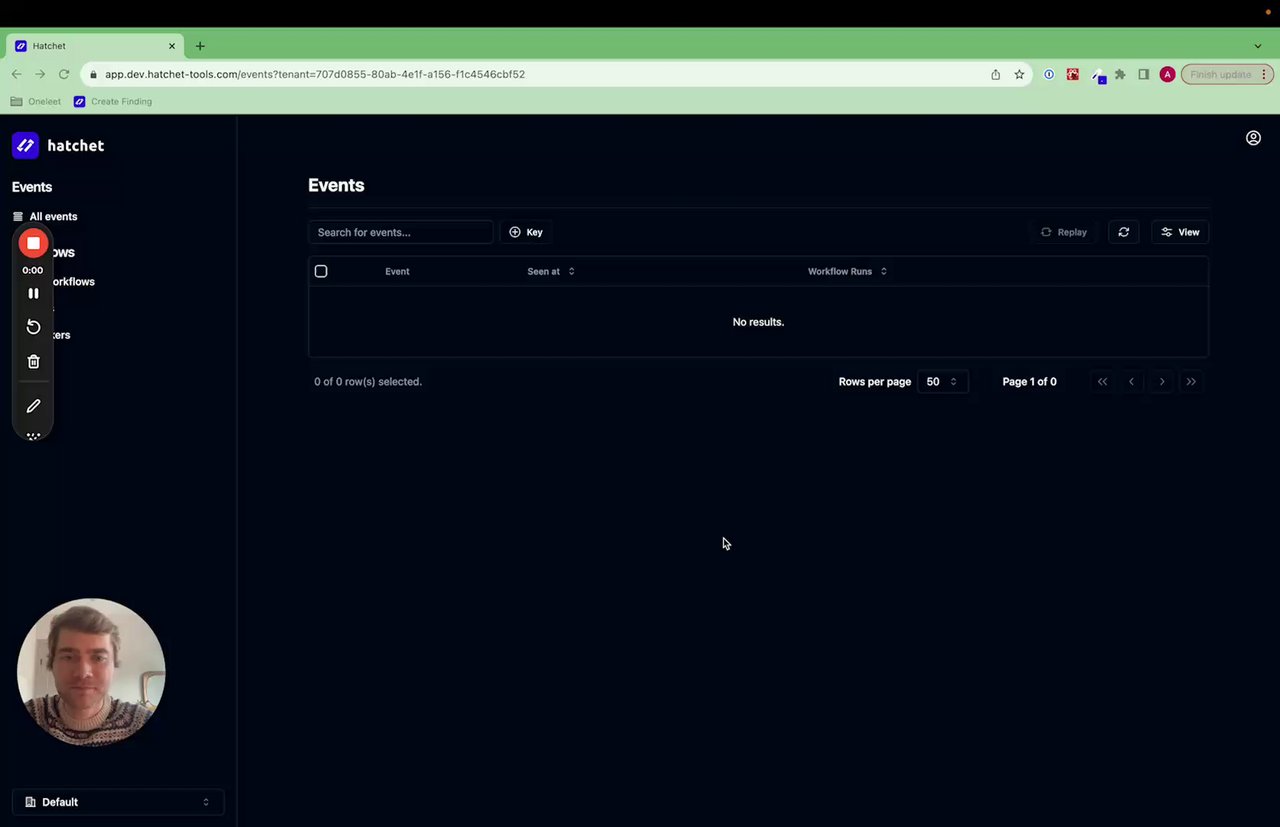Select all events checkbox in table header

[321, 271]
